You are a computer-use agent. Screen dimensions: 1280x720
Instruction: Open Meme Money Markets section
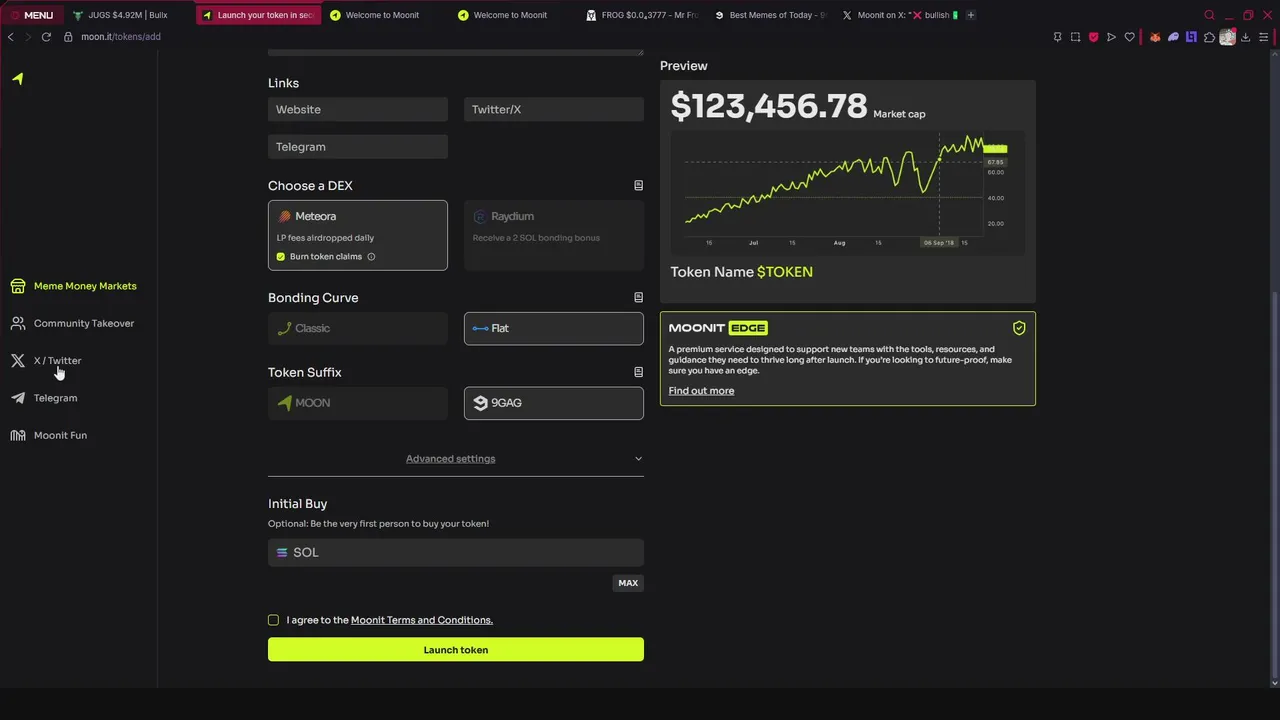tap(73, 286)
